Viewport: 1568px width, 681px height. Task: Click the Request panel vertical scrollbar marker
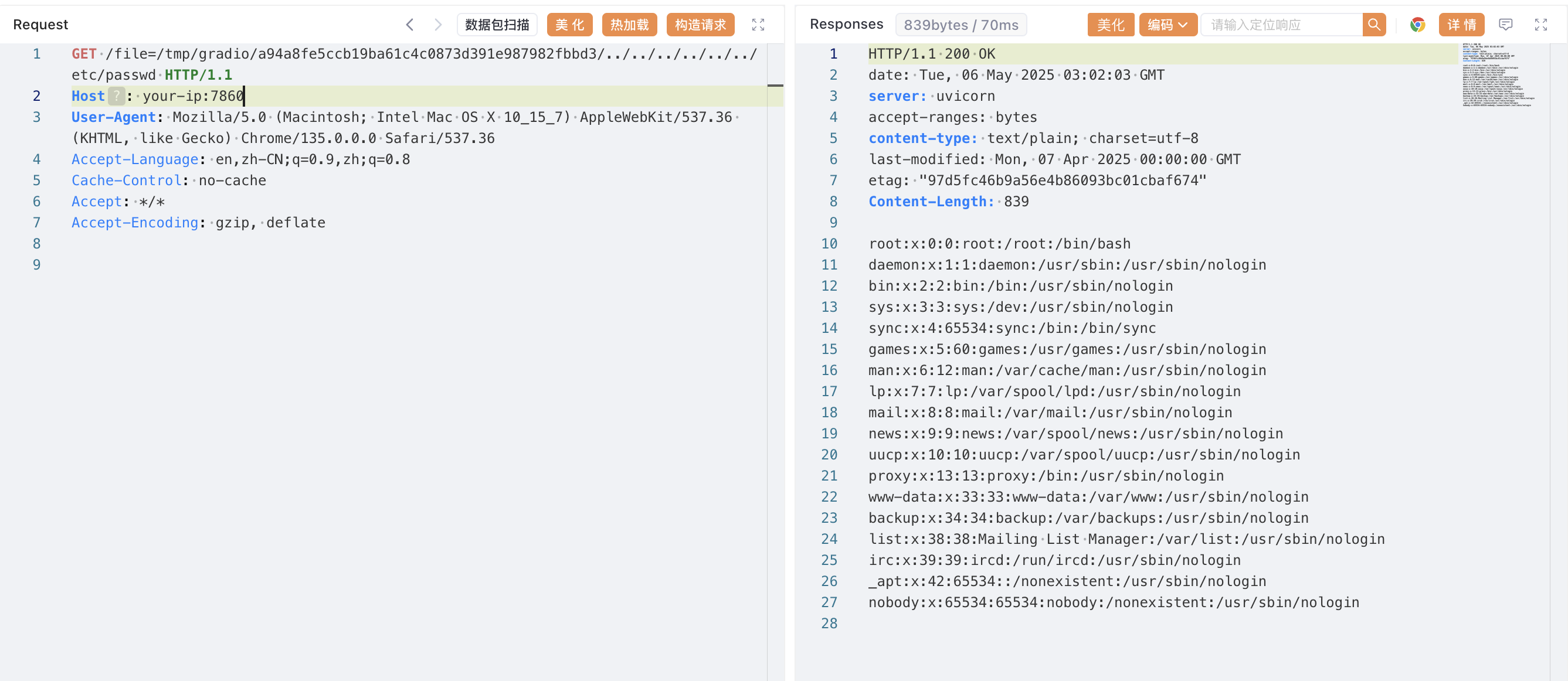point(775,85)
